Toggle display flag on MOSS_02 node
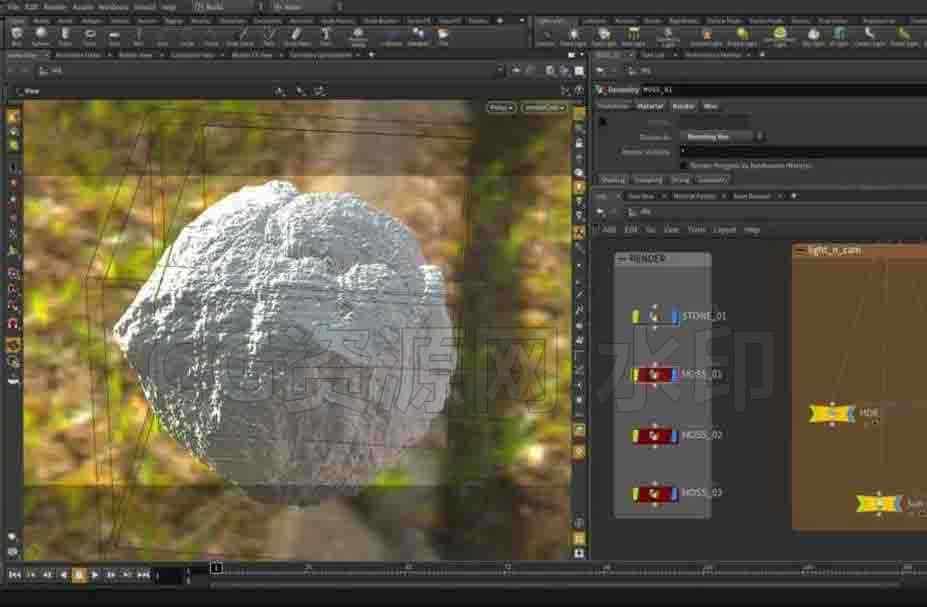The width and height of the screenshot is (927, 607). (675, 436)
